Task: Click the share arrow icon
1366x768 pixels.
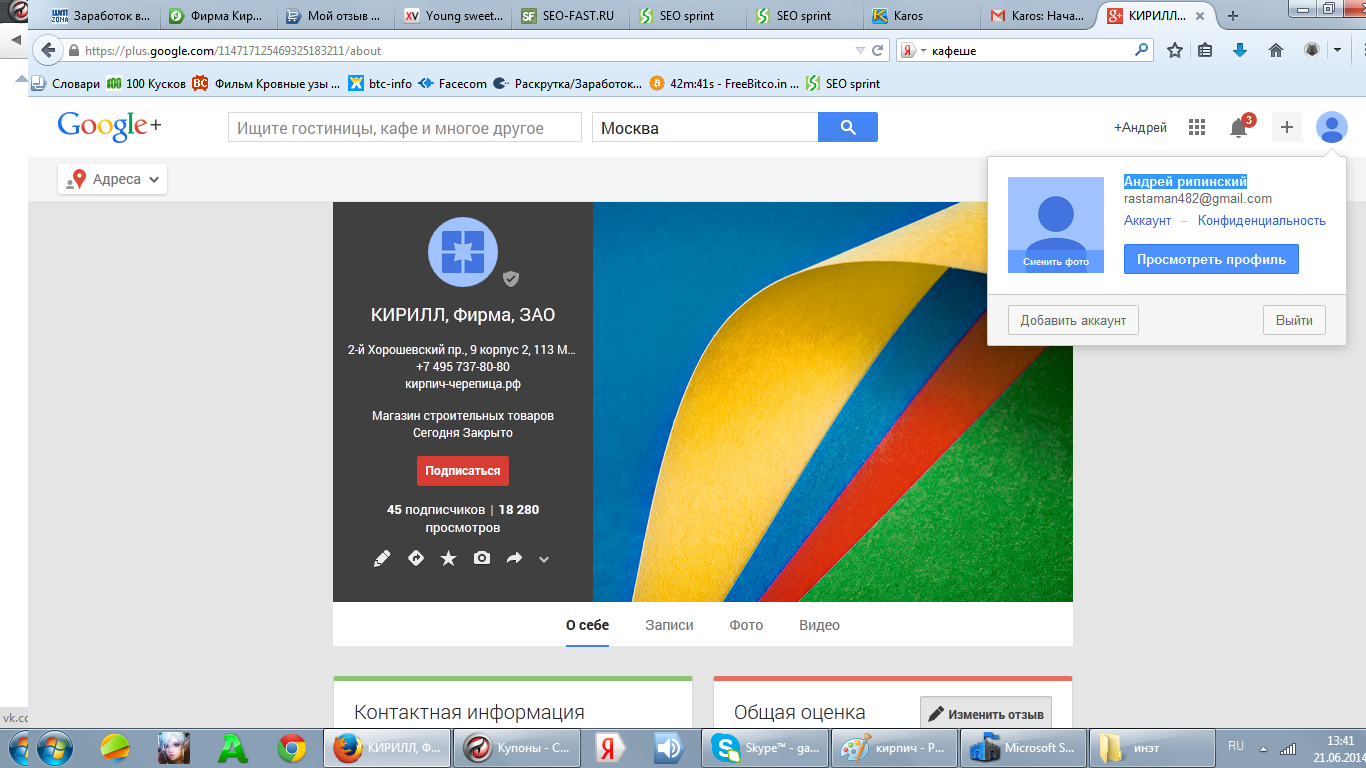Action: click(x=514, y=558)
